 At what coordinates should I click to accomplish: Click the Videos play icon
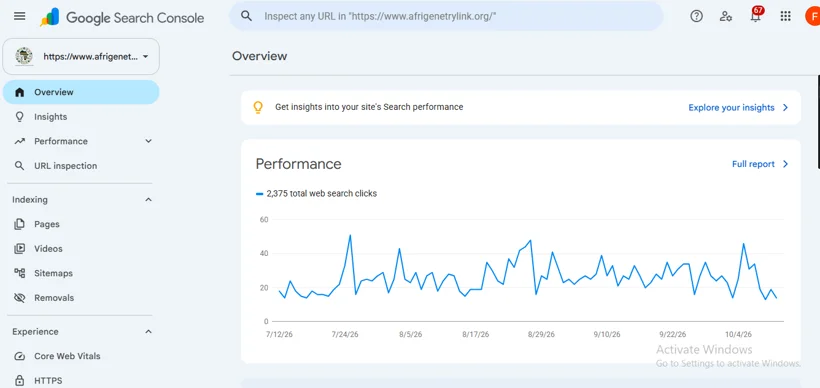19,248
